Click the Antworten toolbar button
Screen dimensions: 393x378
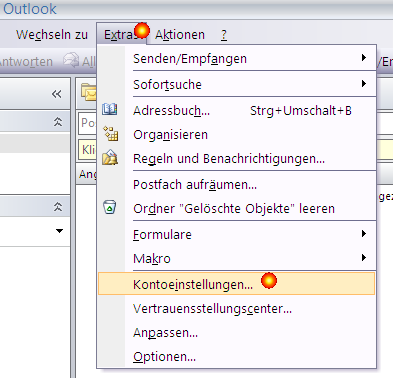(26, 62)
